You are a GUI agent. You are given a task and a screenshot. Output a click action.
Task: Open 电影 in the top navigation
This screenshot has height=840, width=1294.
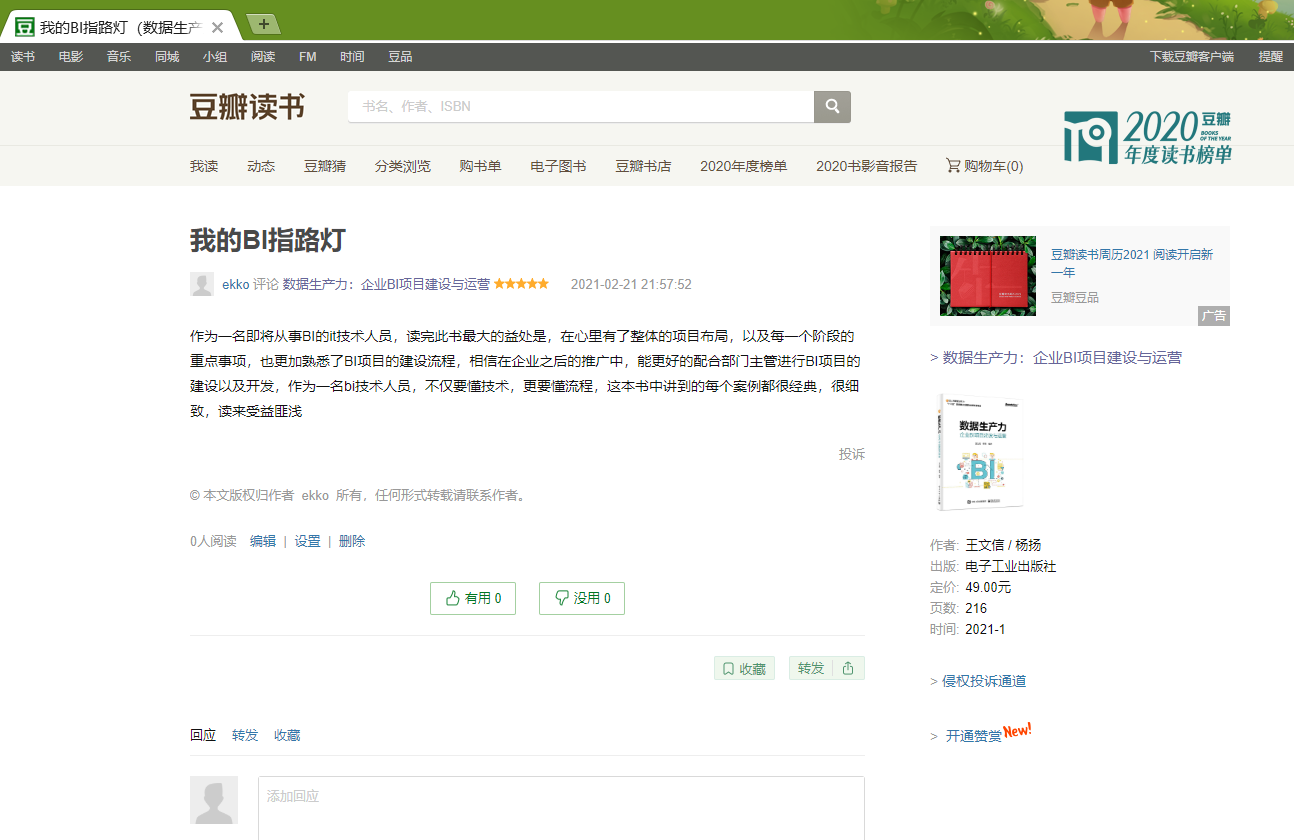click(71, 57)
